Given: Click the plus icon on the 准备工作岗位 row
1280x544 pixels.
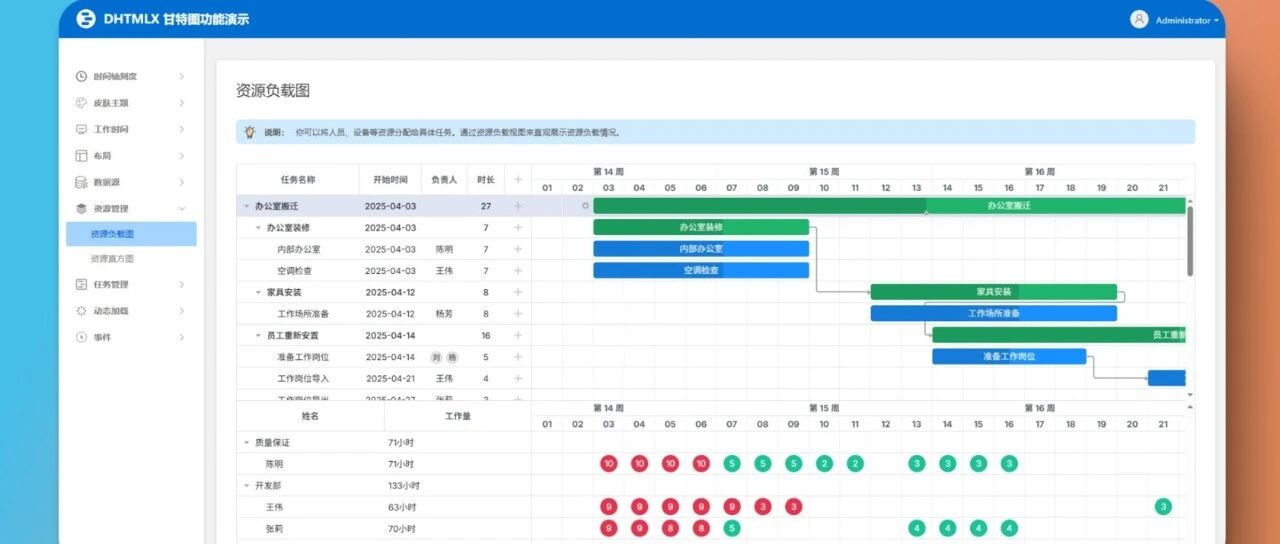Looking at the screenshot, I should coord(518,357).
